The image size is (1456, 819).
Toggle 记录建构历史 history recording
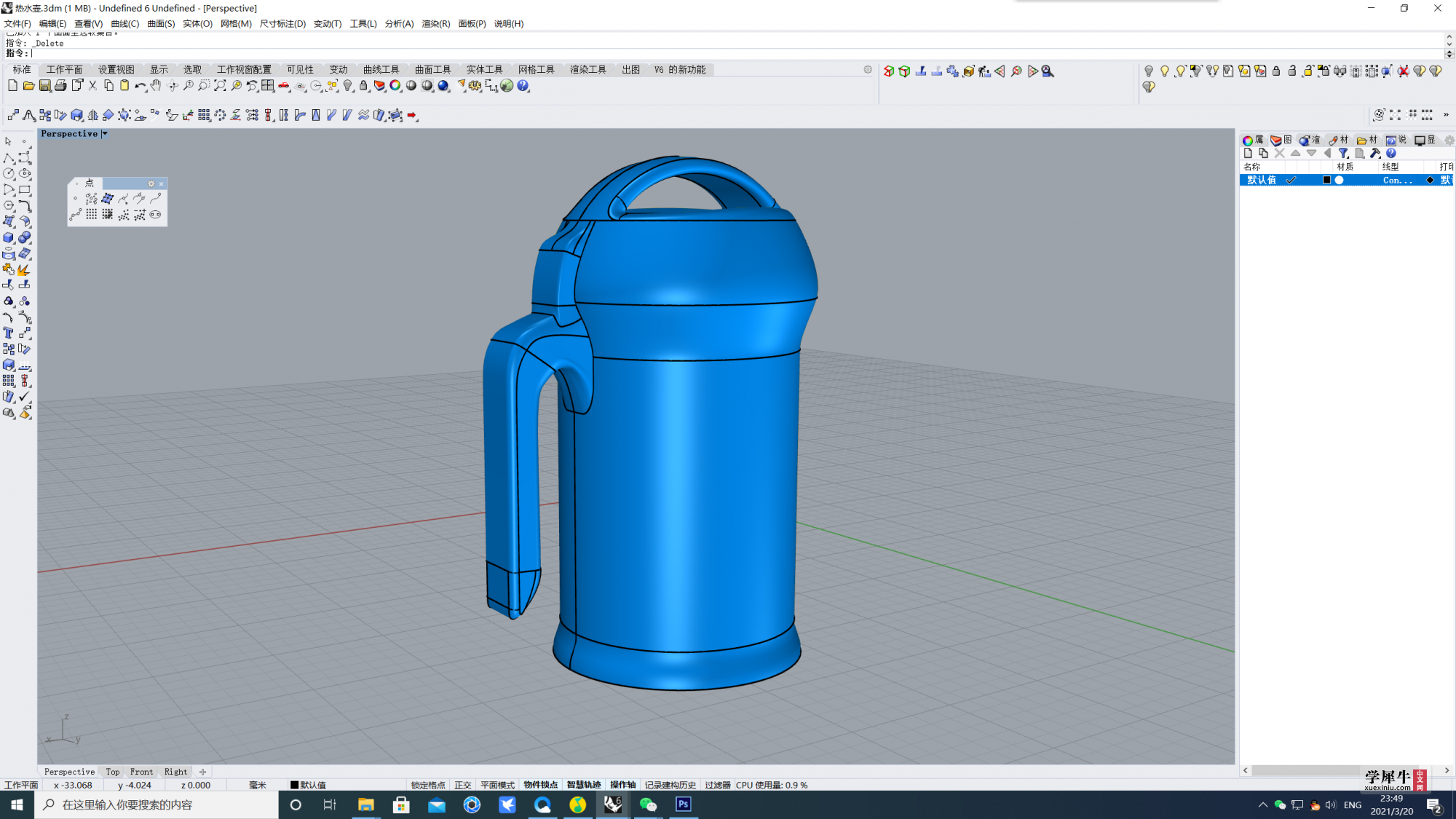[x=670, y=785]
